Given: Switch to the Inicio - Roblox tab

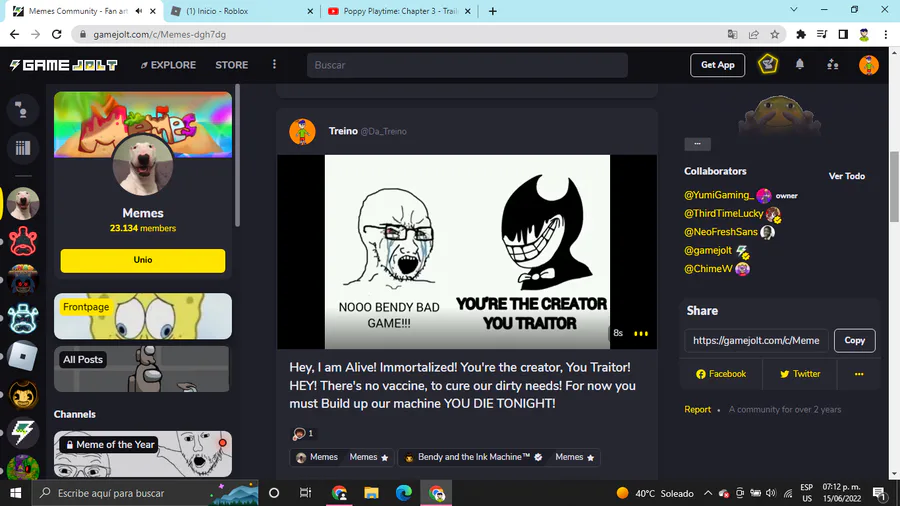Looking at the screenshot, I should click(241, 11).
